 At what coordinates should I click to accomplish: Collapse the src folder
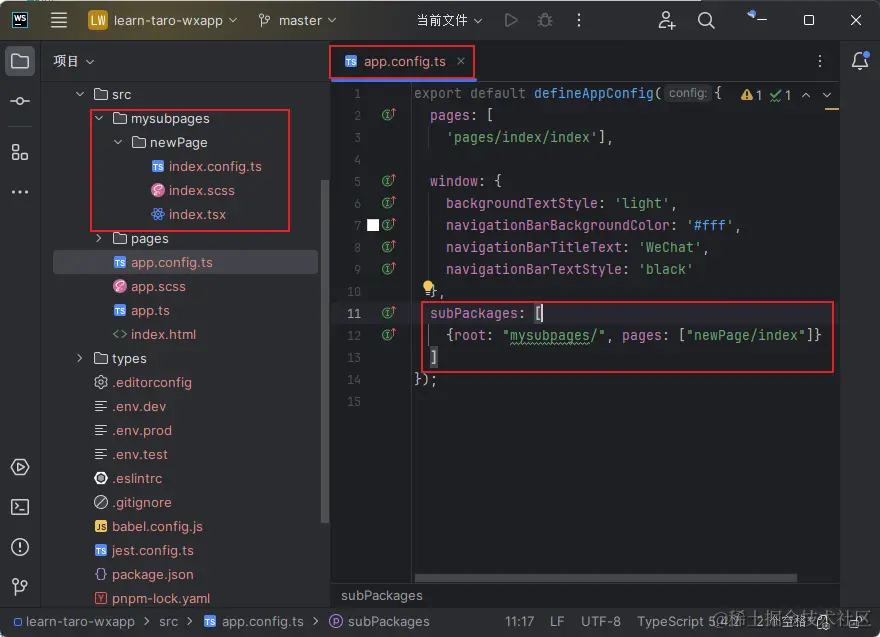tap(80, 94)
